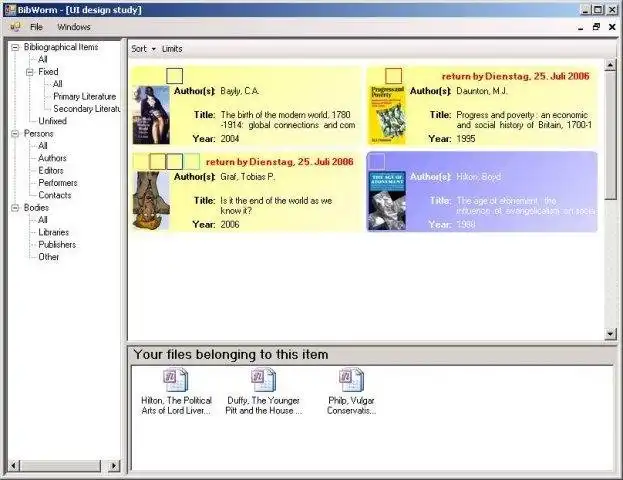The width and height of the screenshot is (623, 480).
Task: Click the year 2004 on the Bayly card
Action: click(x=230, y=139)
